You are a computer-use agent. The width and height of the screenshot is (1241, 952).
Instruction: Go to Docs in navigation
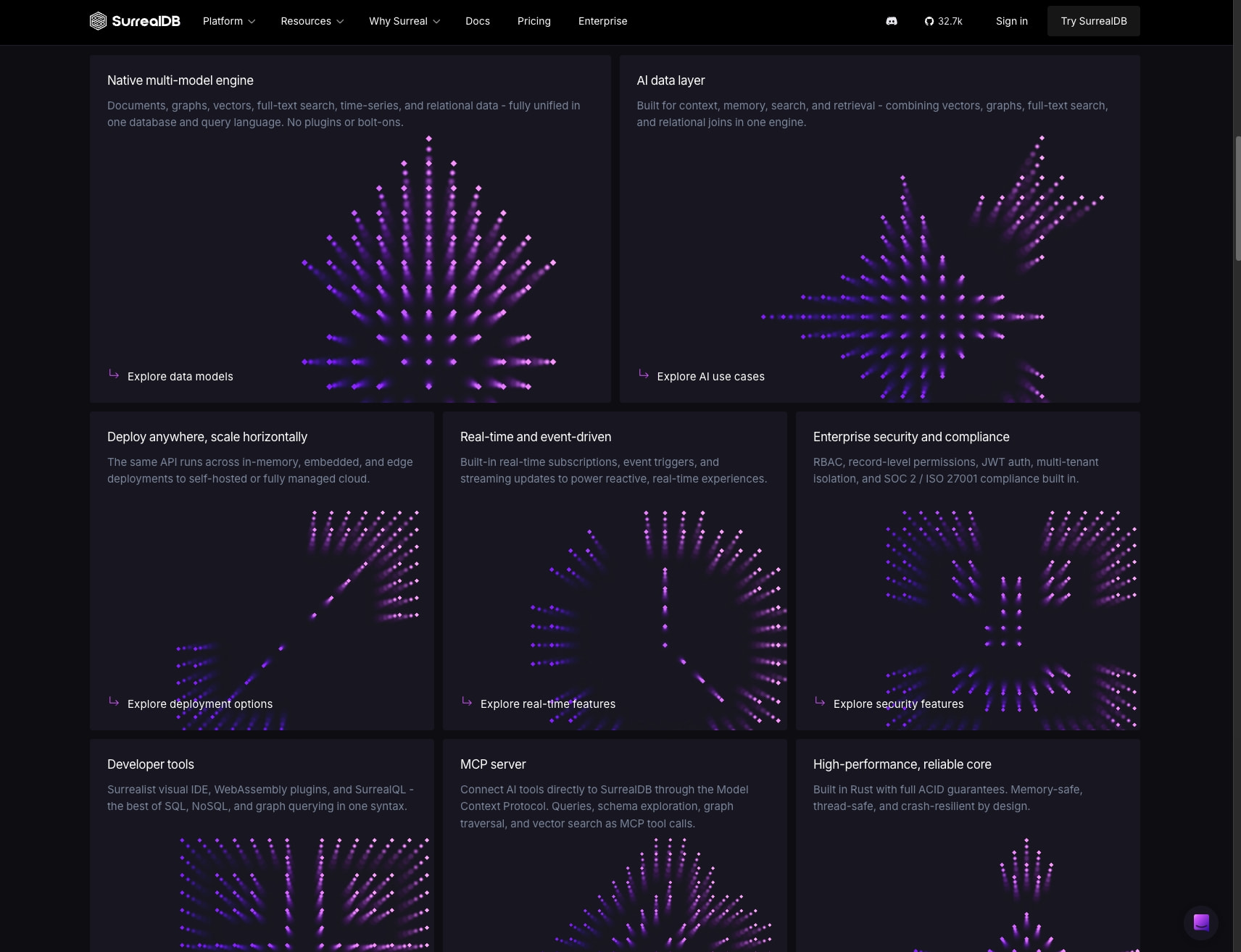(x=478, y=21)
